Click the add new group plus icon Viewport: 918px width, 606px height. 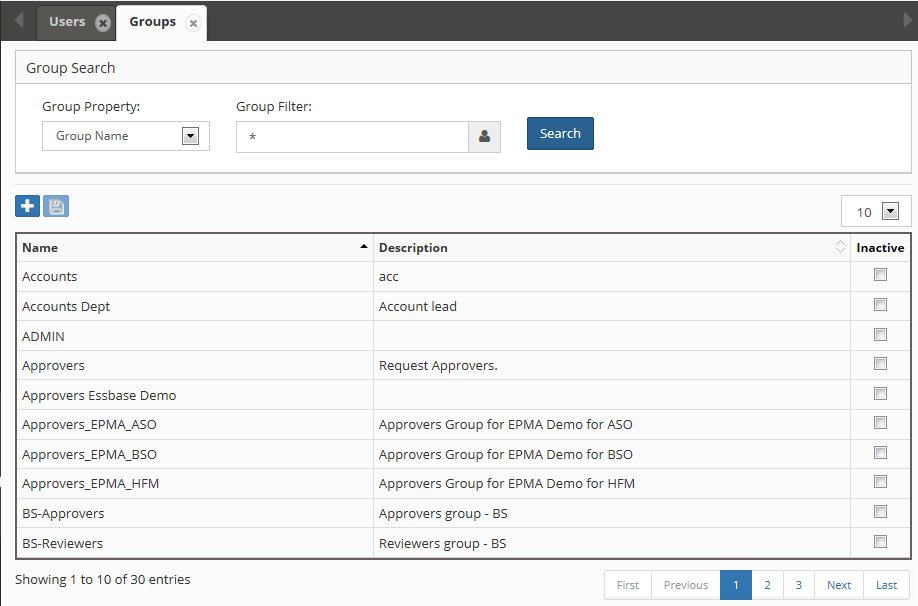27,207
